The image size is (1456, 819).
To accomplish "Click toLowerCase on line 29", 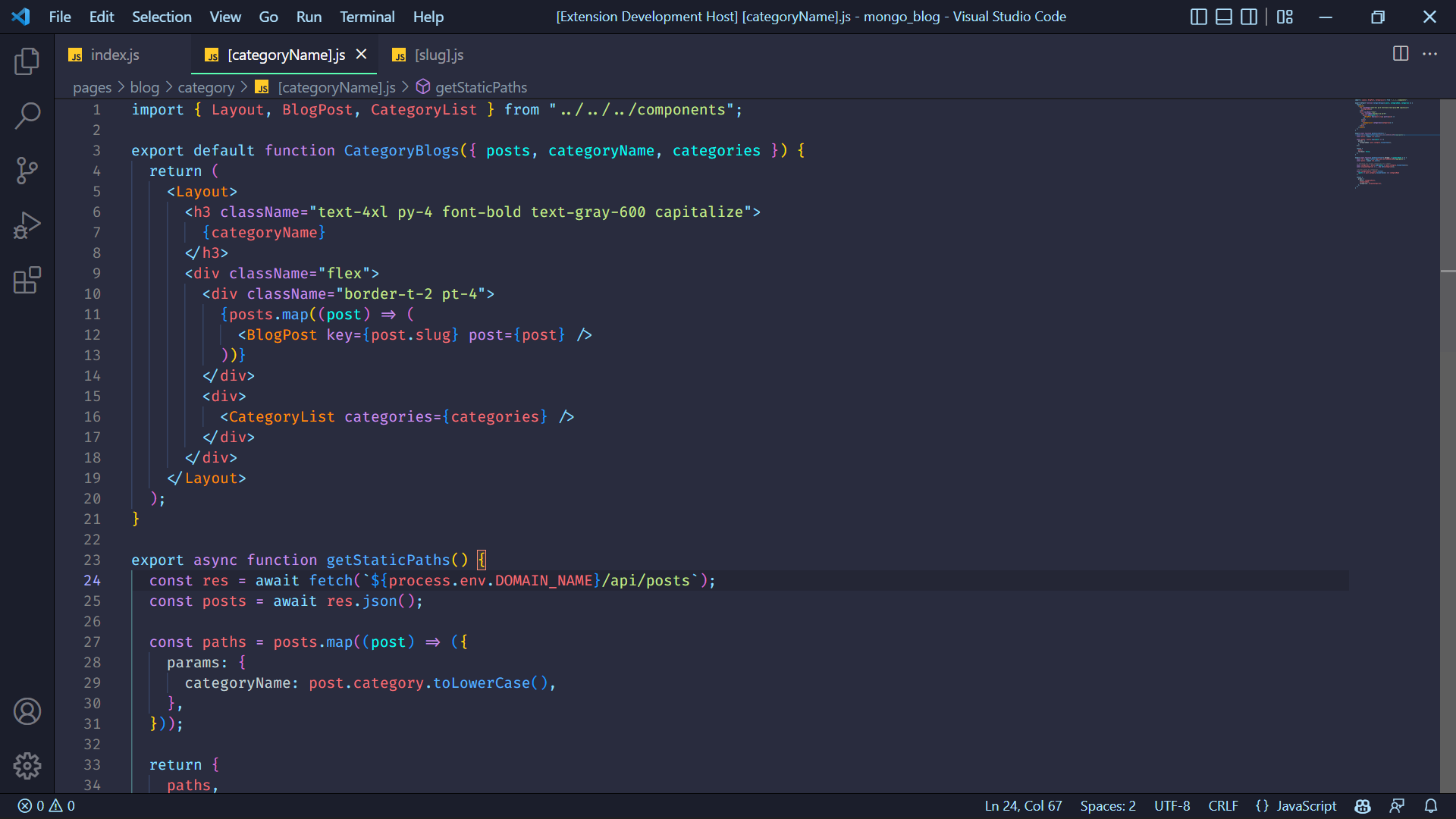I will (482, 682).
